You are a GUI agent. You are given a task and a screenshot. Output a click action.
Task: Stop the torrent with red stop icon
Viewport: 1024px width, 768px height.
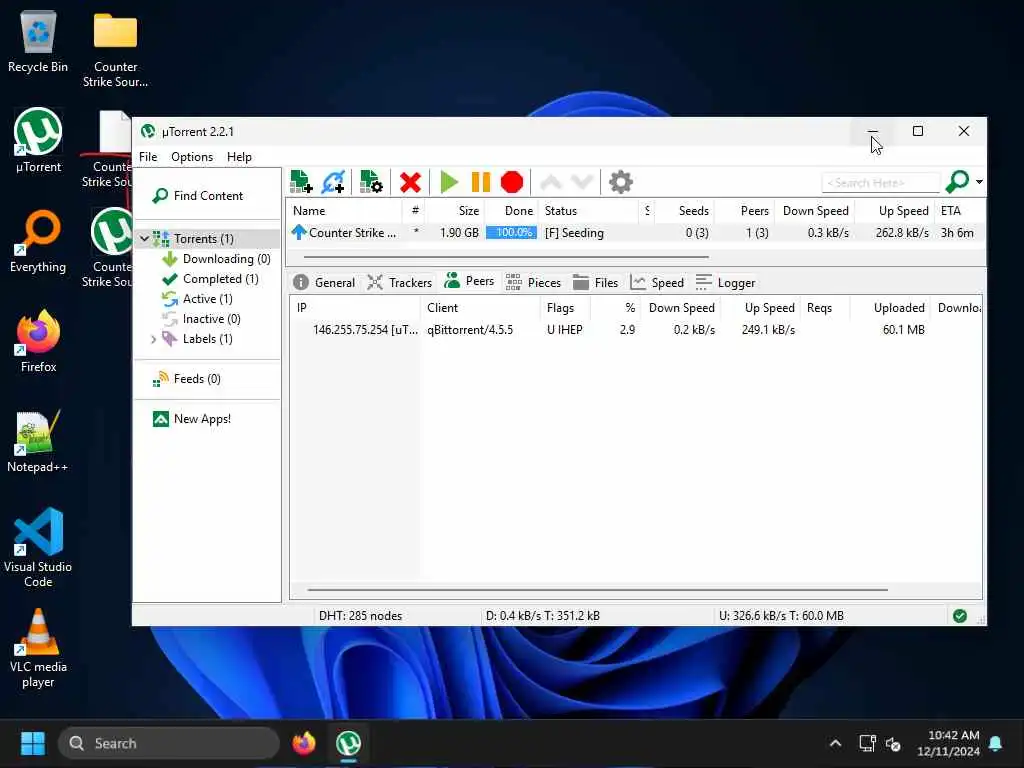coord(512,182)
